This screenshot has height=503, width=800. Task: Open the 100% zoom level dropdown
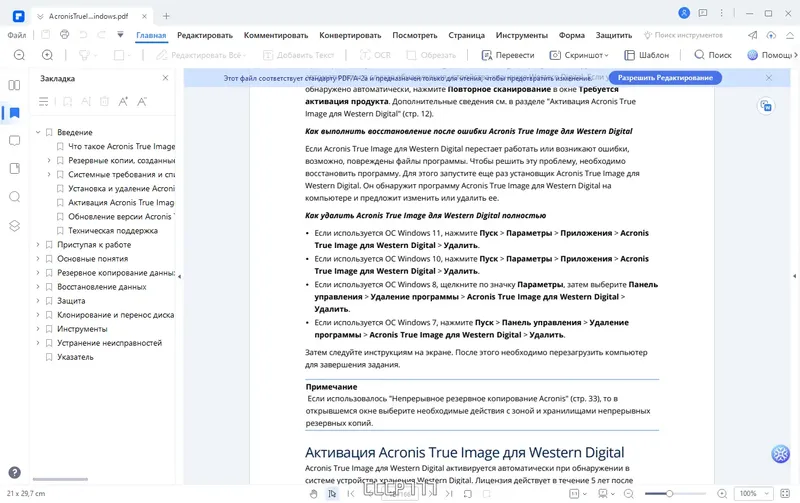(753, 494)
